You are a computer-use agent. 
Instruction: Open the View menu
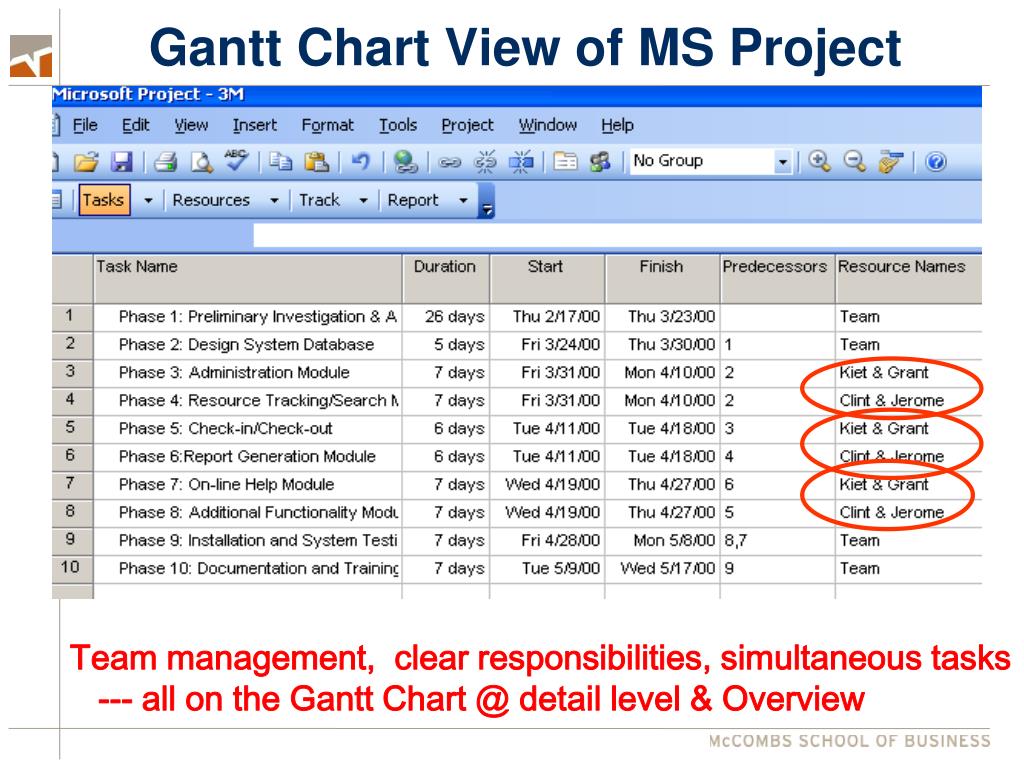click(191, 125)
